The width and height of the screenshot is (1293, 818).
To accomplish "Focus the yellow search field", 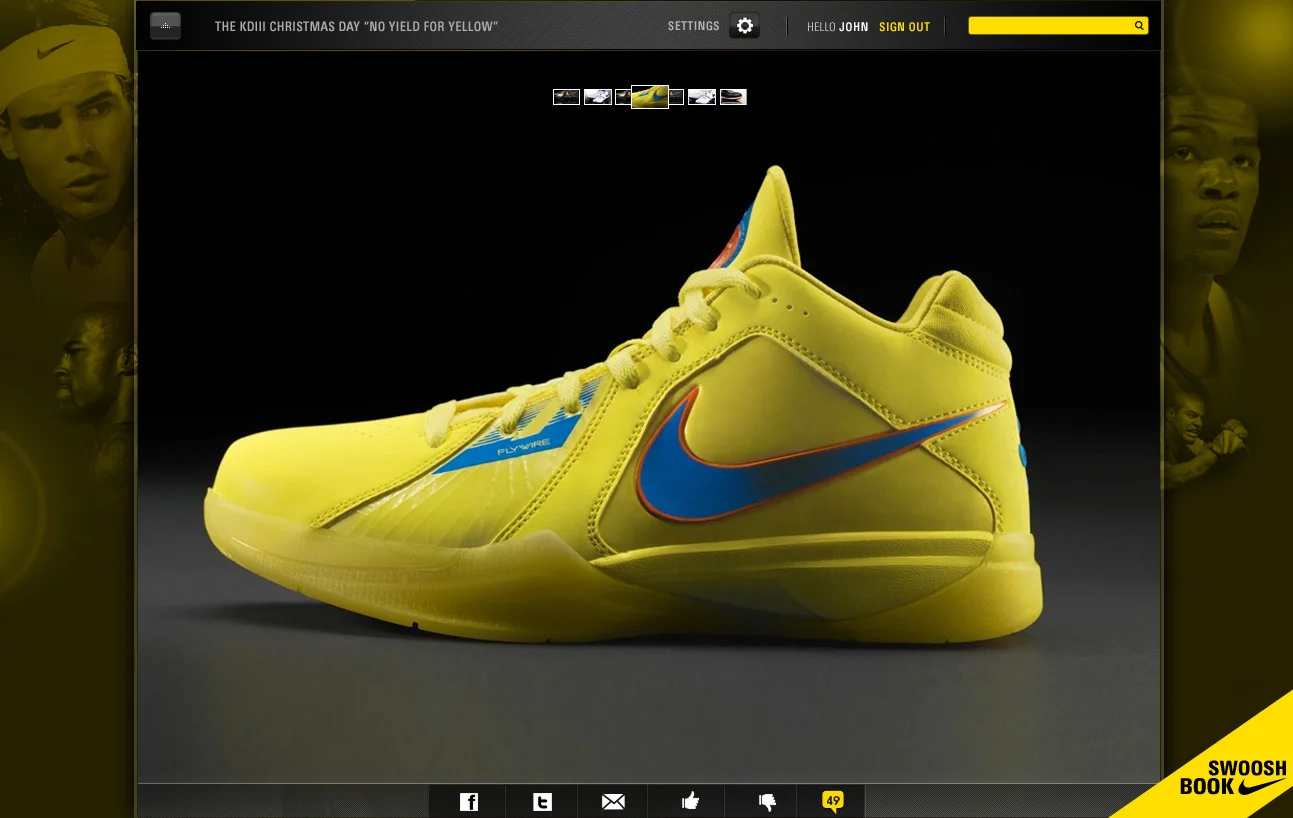I will [x=1058, y=26].
